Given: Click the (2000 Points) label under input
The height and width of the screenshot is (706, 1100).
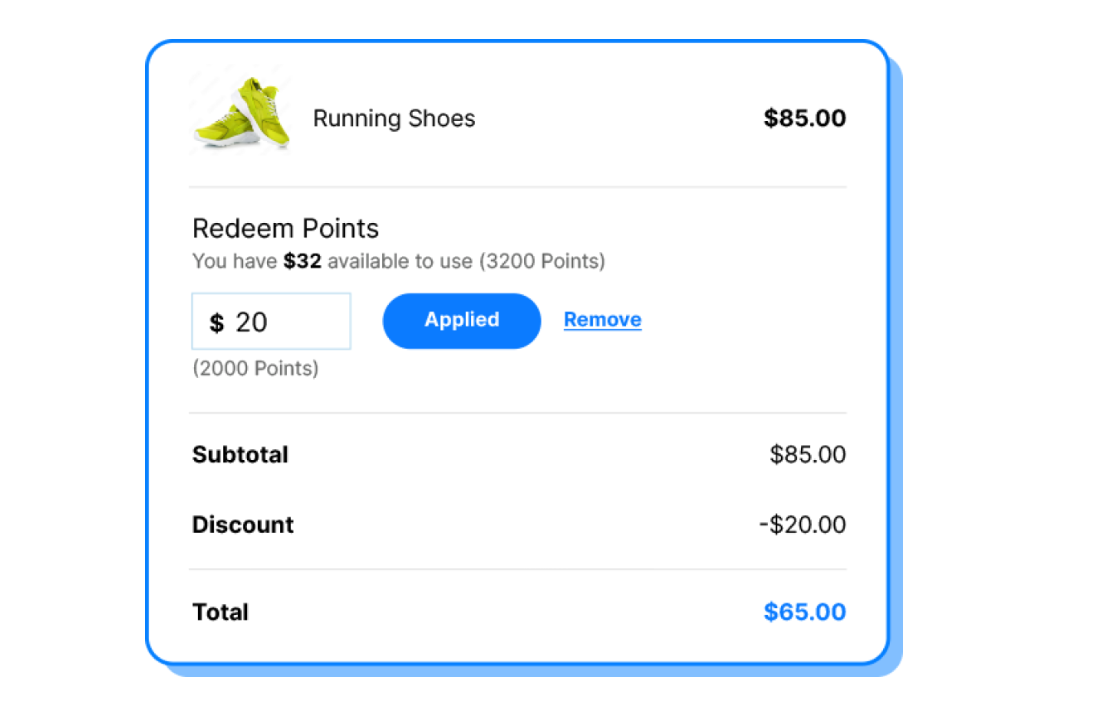Looking at the screenshot, I should 256,368.
